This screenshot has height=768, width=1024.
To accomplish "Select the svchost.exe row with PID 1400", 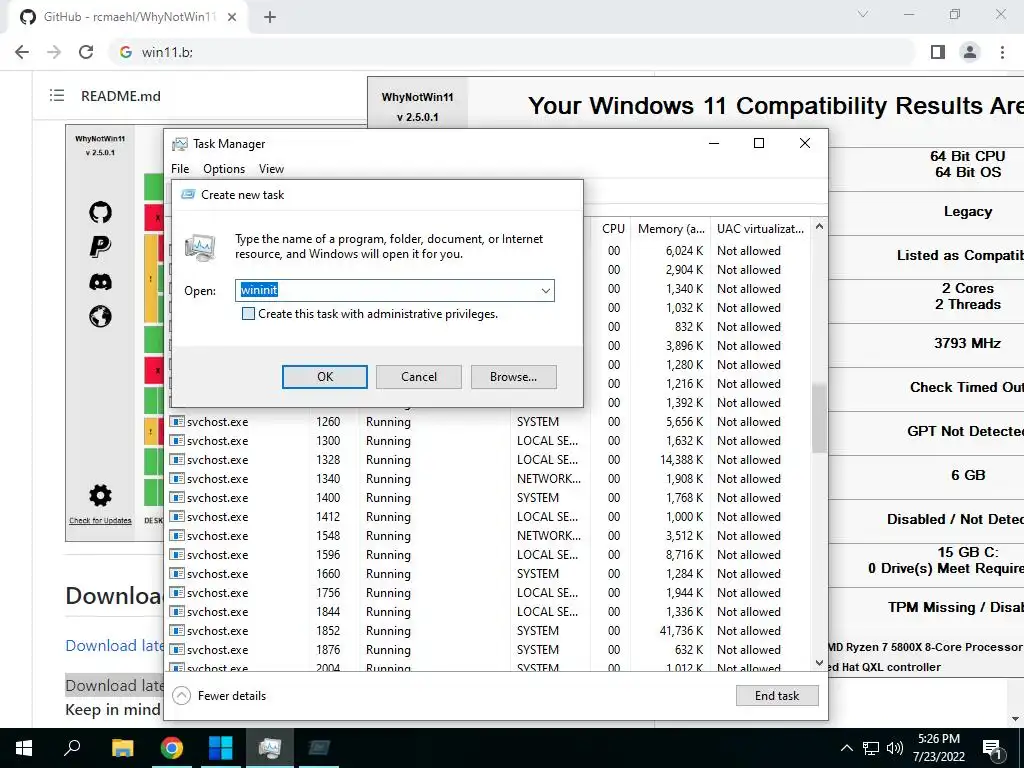I will pos(490,498).
